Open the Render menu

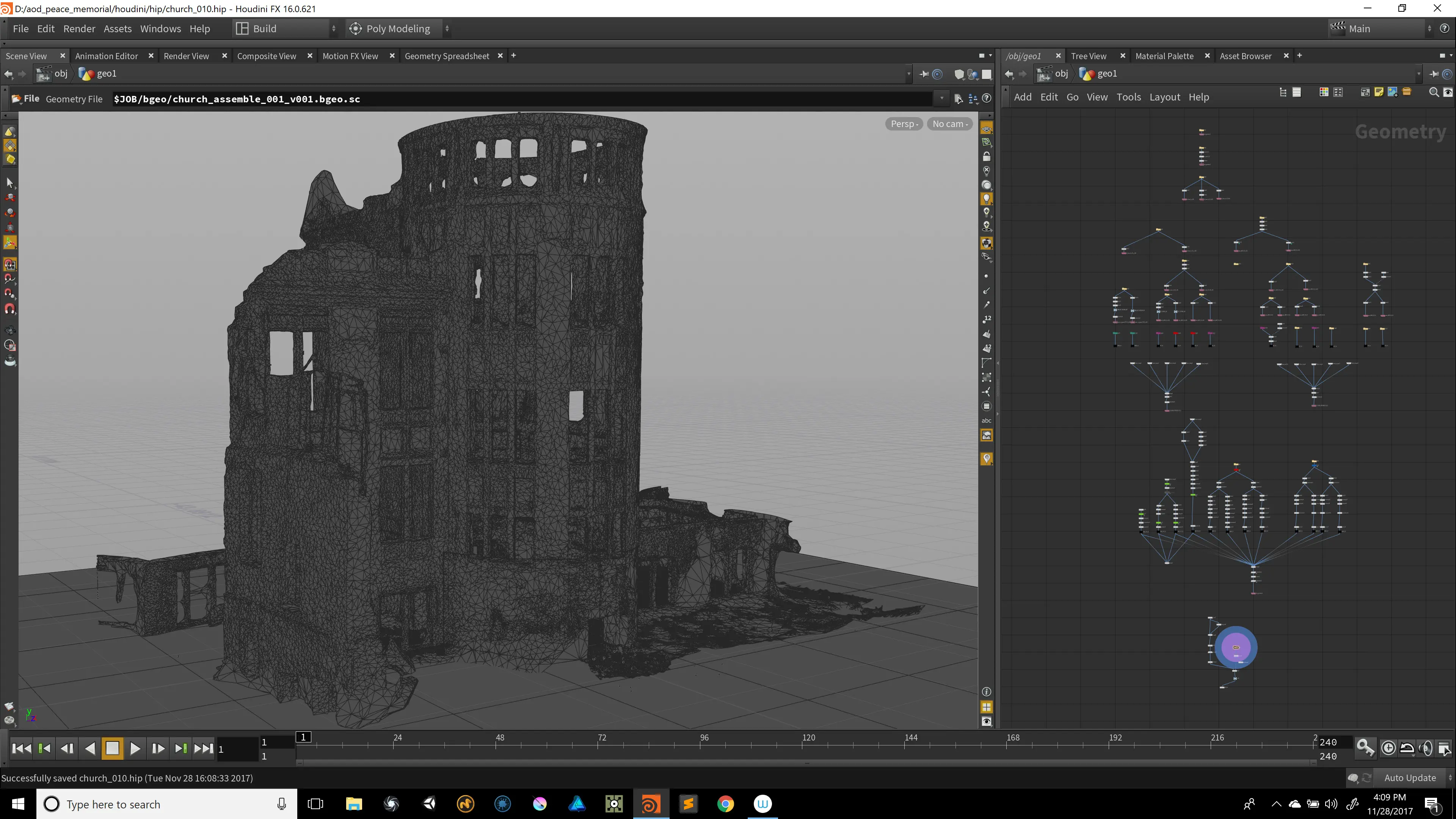point(79,29)
